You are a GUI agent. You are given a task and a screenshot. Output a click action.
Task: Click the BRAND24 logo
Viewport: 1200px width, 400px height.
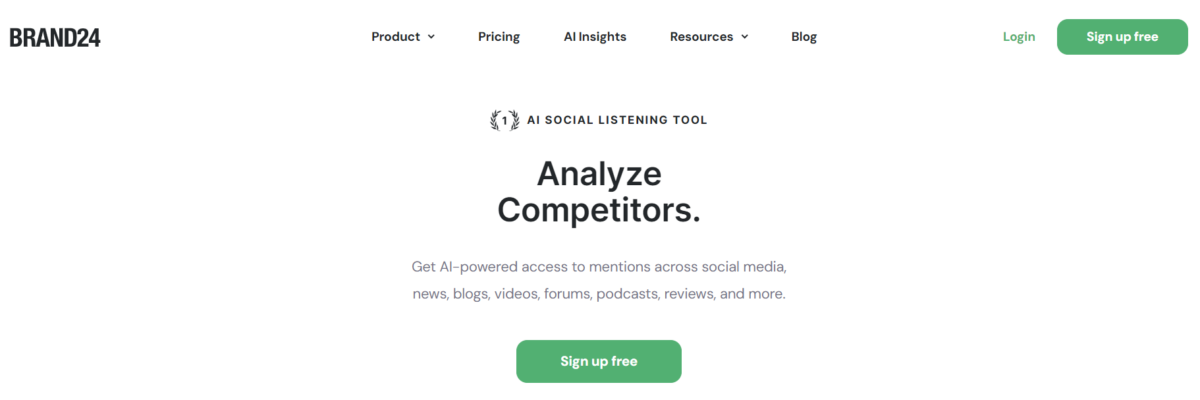(x=55, y=37)
